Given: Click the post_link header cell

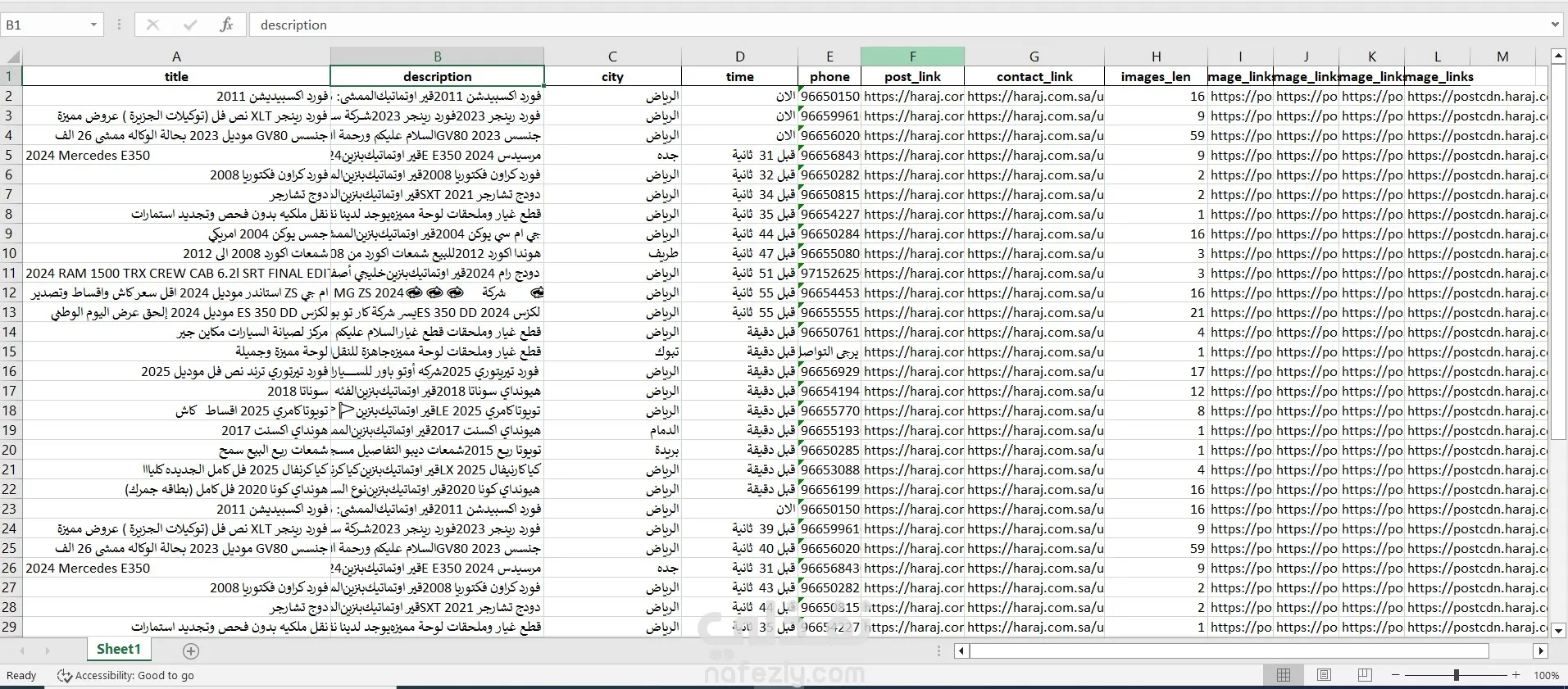Looking at the screenshot, I should pos(912,76).
